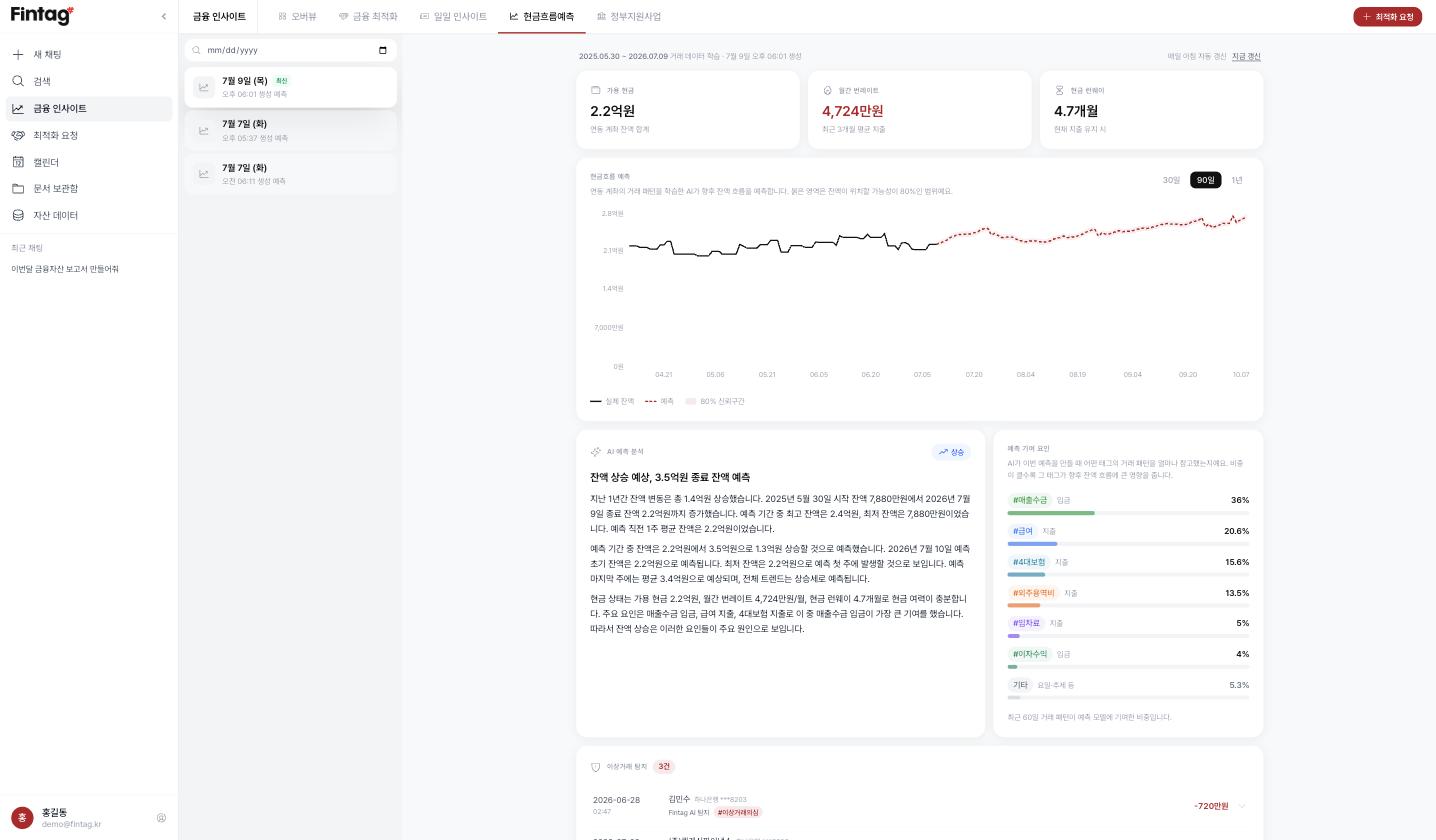This screenshot has width=1436, height=840.
Task: Click the plus icon beside 새 채팅
Action: tap(18, 54)
